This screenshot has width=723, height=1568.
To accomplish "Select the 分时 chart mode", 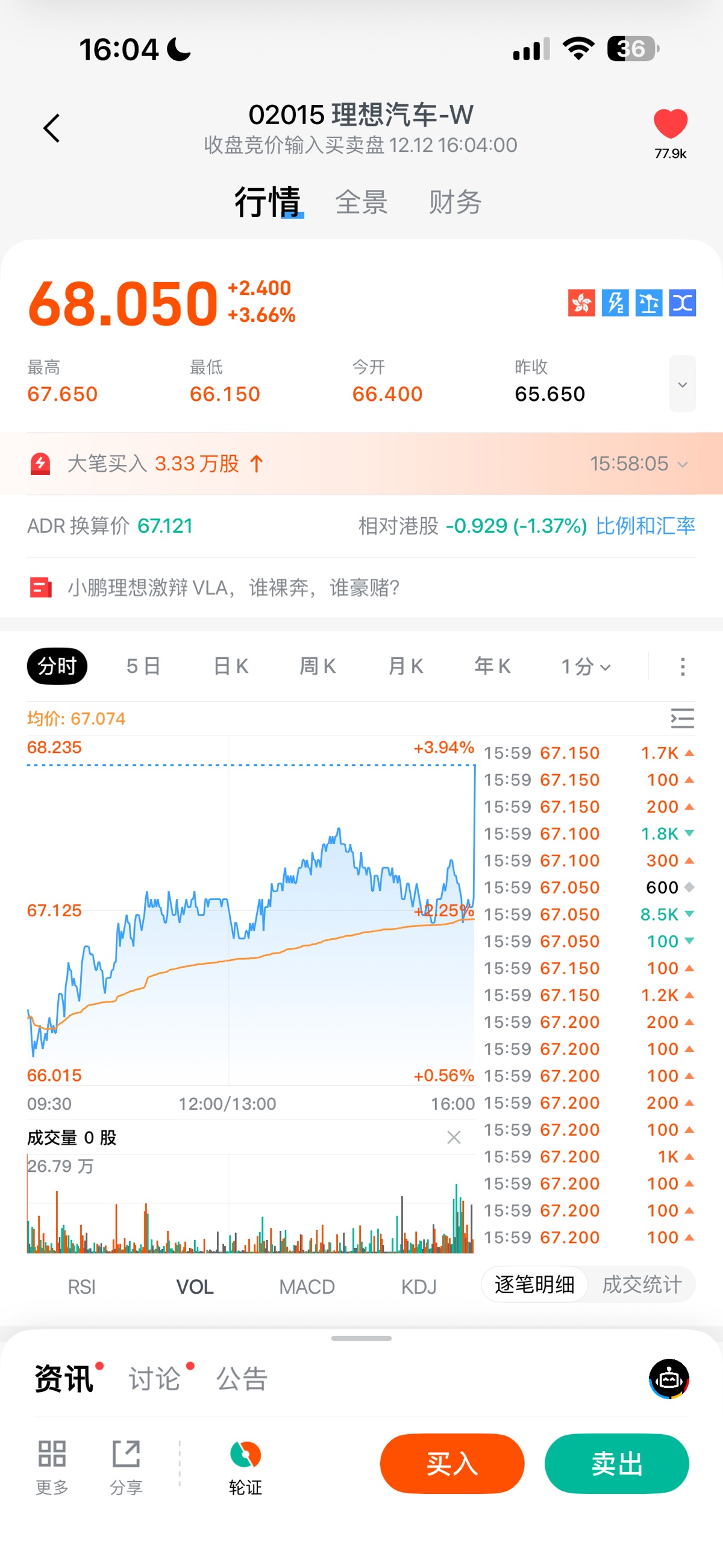I will click(57, 666).
